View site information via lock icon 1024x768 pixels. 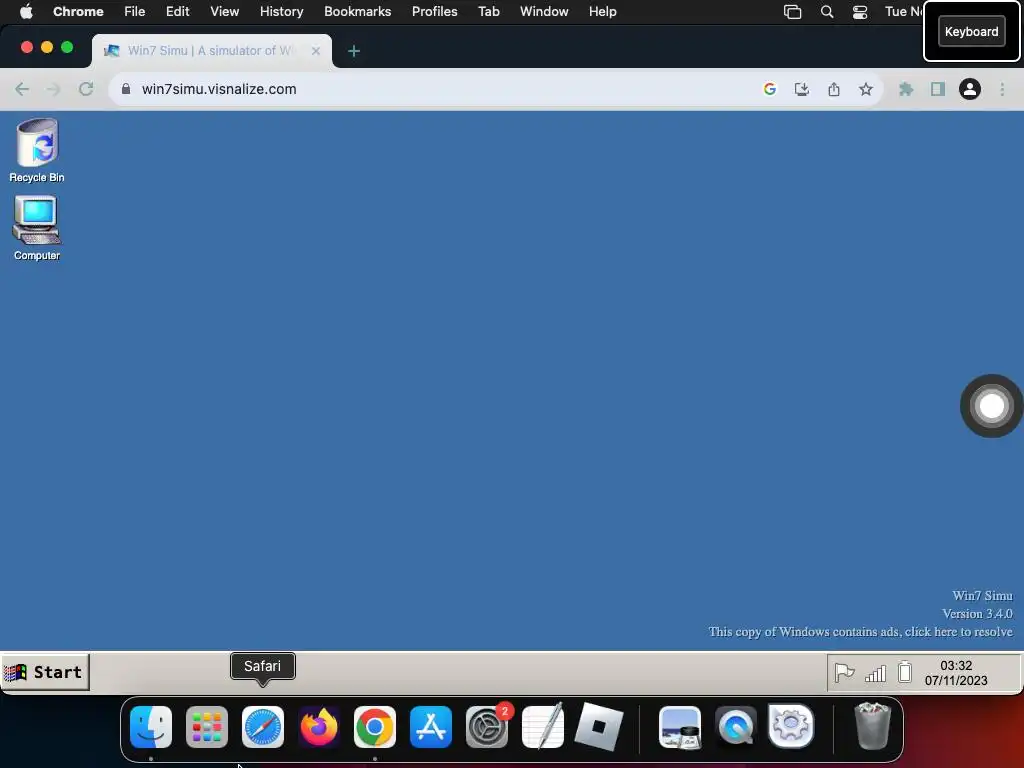tap(126, 89)
